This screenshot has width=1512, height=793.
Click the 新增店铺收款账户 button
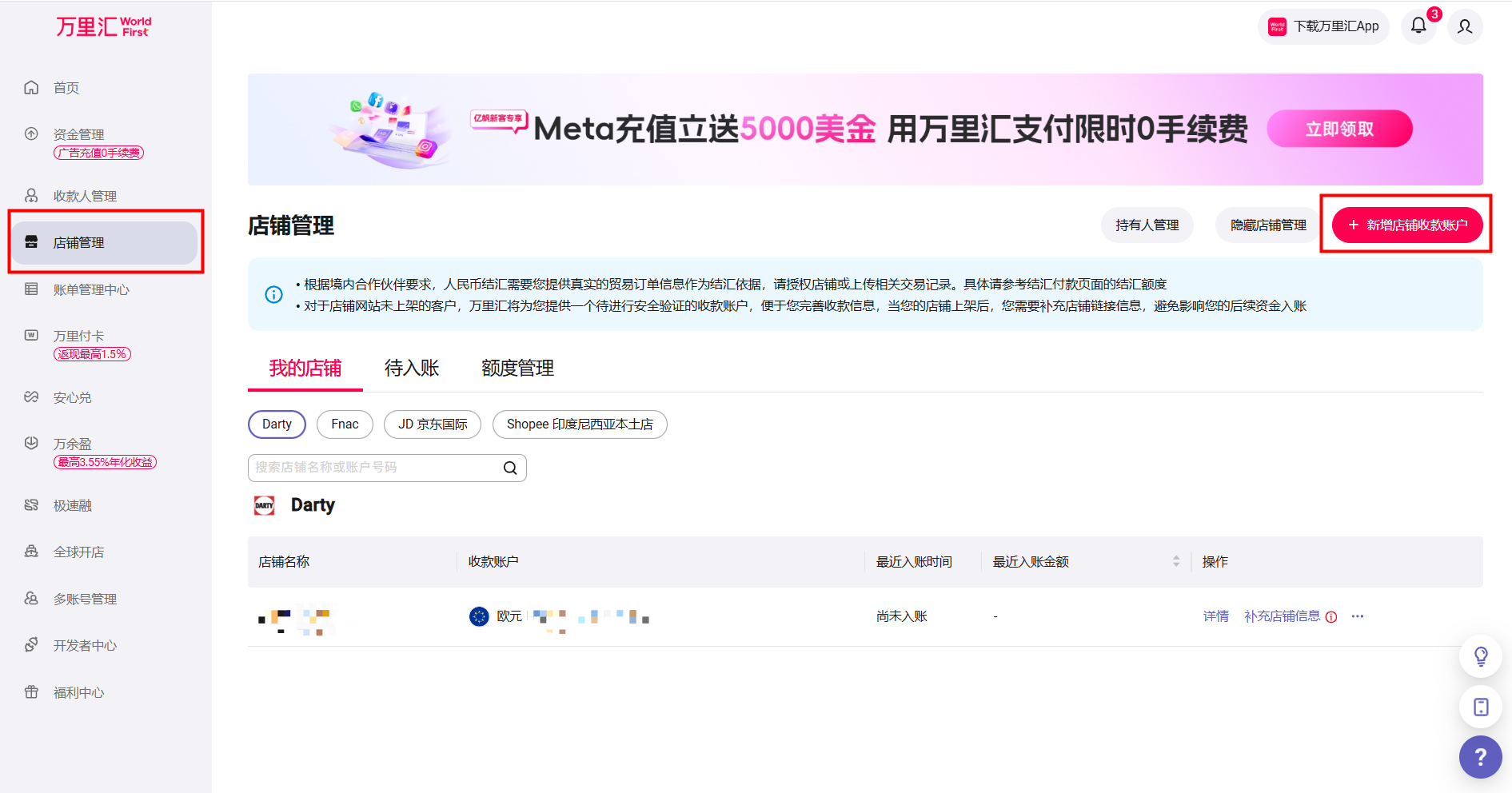click(1407, 225)
